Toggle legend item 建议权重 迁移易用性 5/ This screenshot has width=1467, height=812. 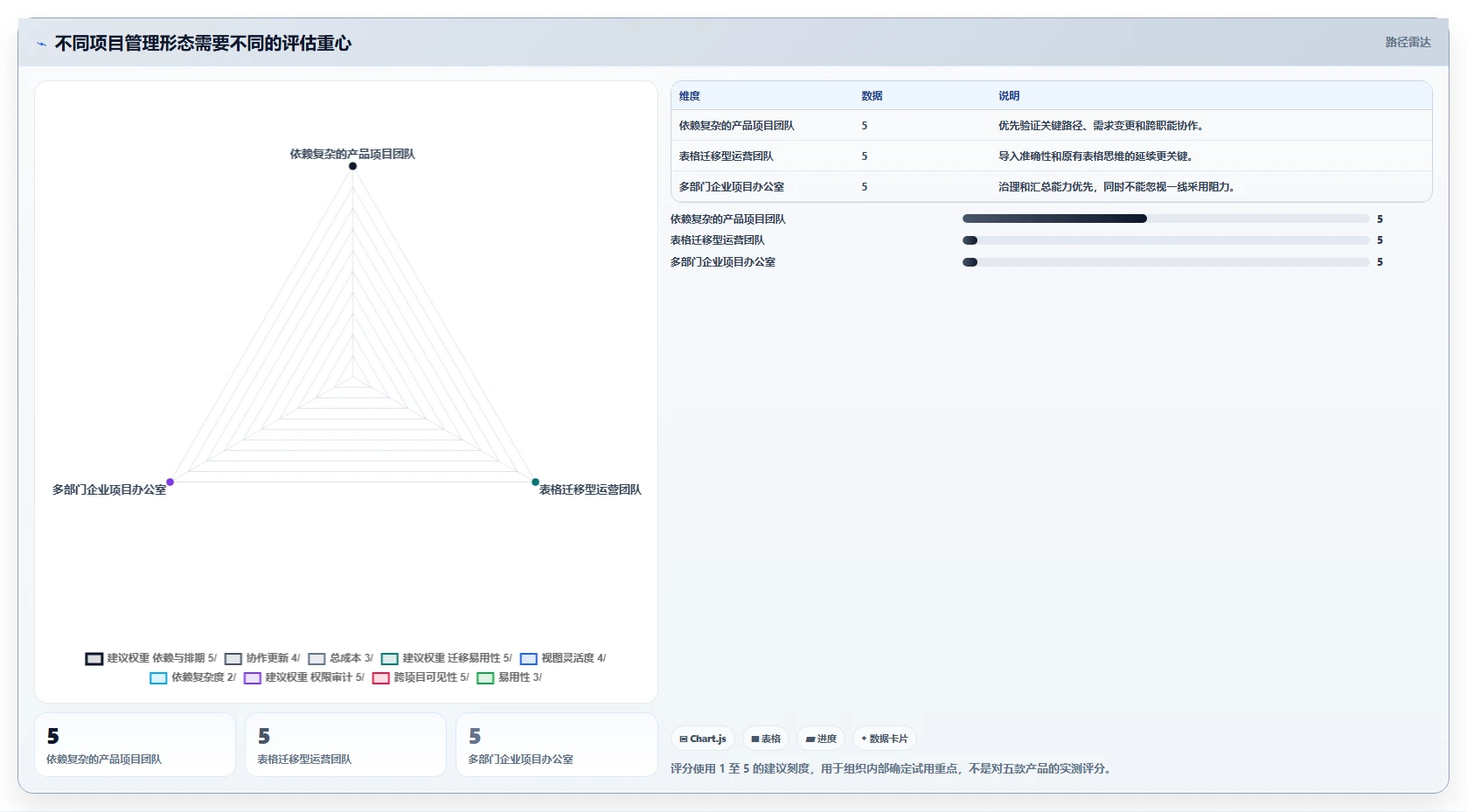click(447, 658)
